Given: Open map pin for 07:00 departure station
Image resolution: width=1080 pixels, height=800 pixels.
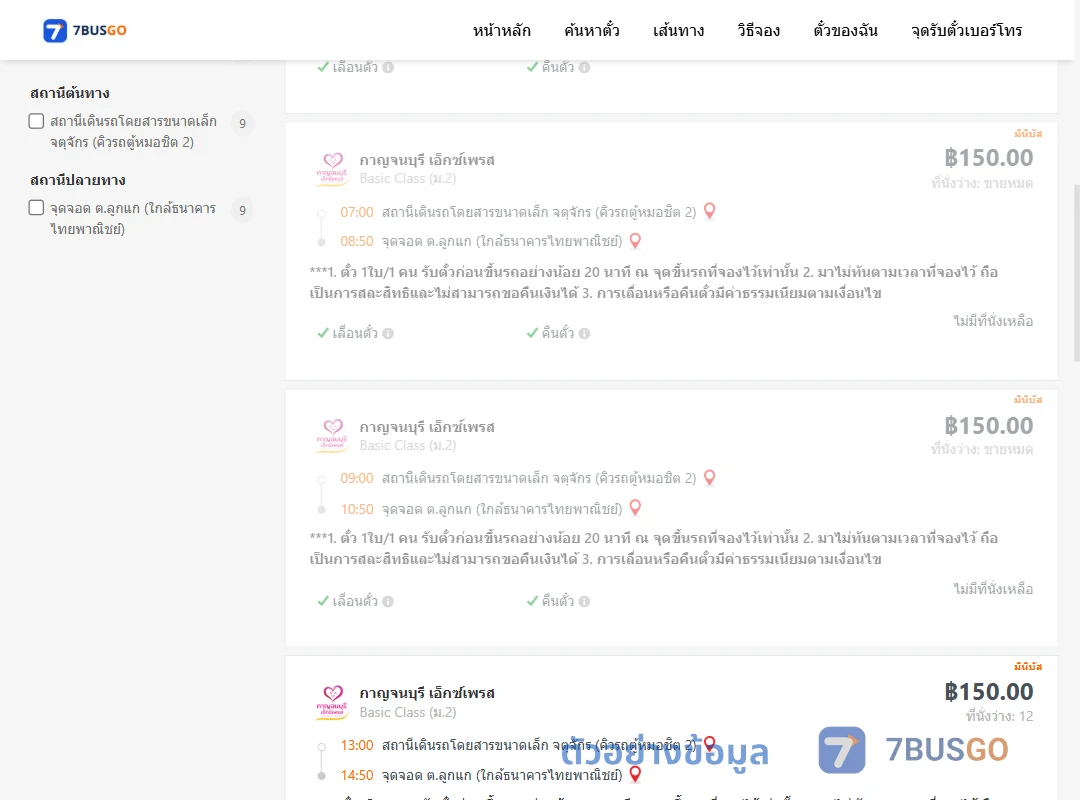Looking at the screenshot, I should pyautogui.click(x=709, y=211).
